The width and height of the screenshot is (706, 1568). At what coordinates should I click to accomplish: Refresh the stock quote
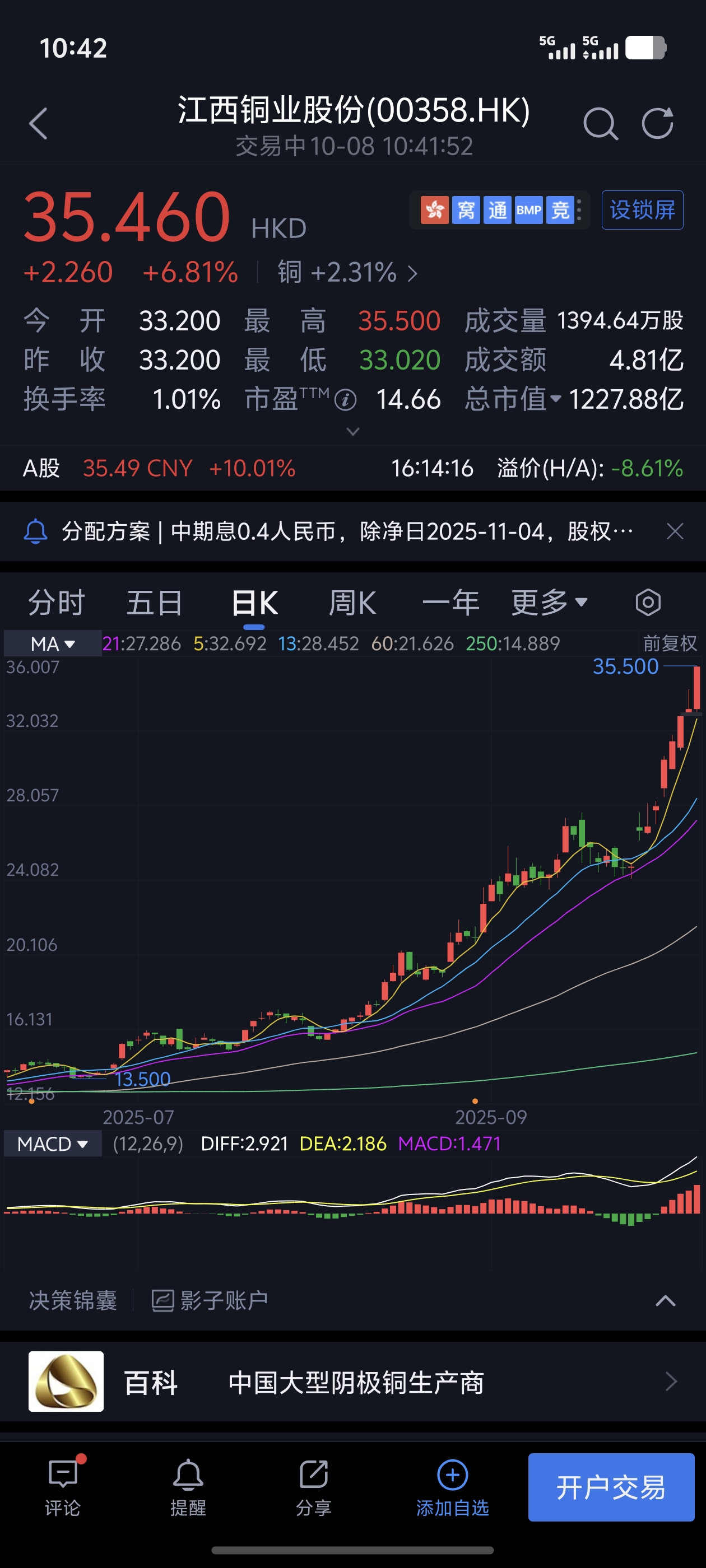(658, 124)
